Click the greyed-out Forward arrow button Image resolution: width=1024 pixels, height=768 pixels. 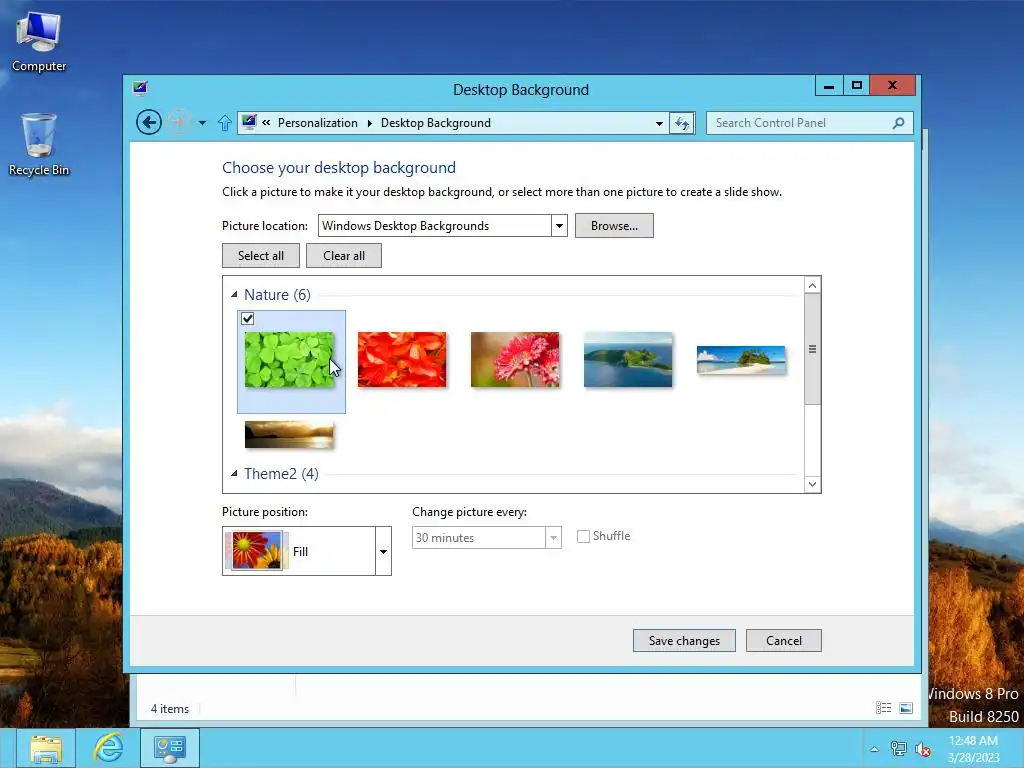[178, 122]
